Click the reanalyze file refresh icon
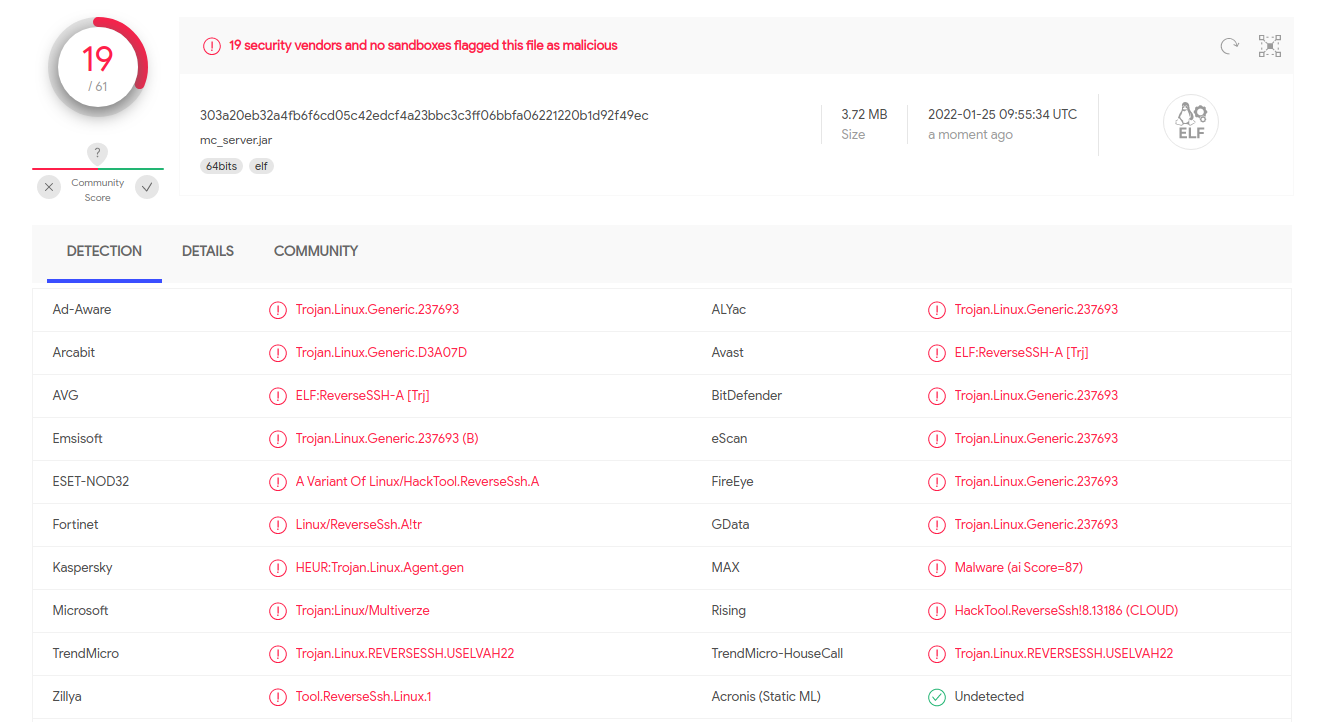The image size is (1324, 722). coord(1229,46)
